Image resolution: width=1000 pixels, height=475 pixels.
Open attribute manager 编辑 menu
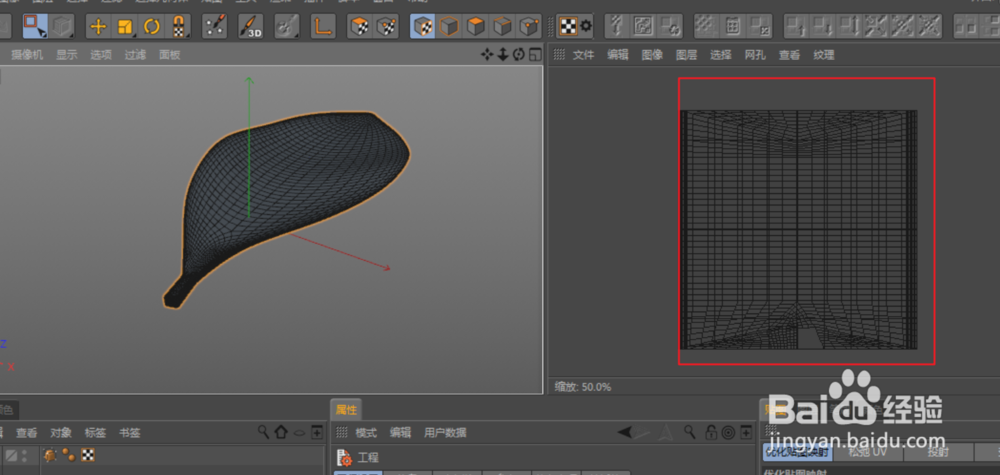(x=401, y=433)
